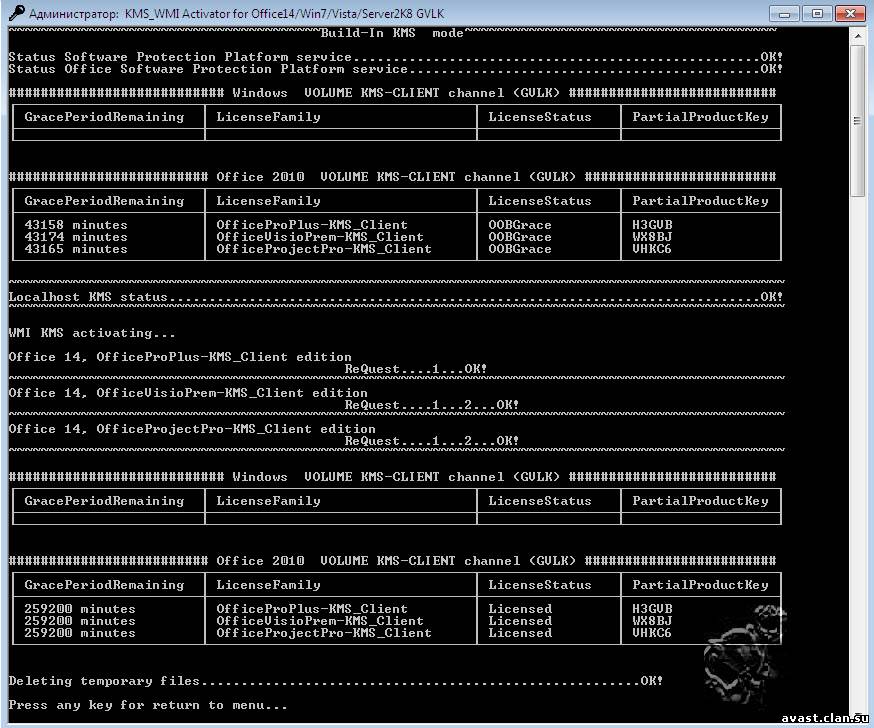Click '43158 minutes' grace period value

(76, 225)
